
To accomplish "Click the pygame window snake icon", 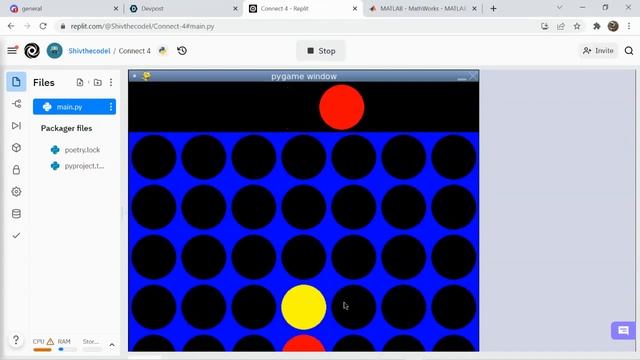I will pos(147,76).
